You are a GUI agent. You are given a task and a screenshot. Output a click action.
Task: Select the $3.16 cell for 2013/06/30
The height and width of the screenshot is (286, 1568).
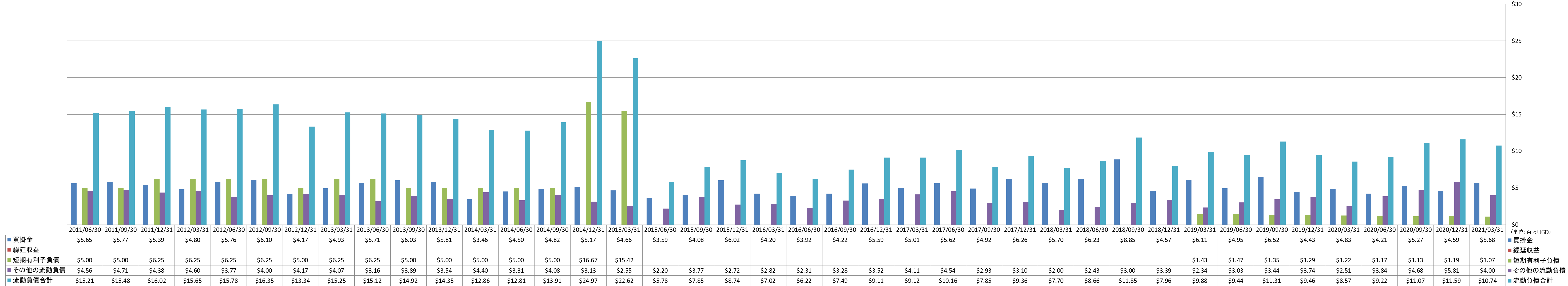coord(373,270)
